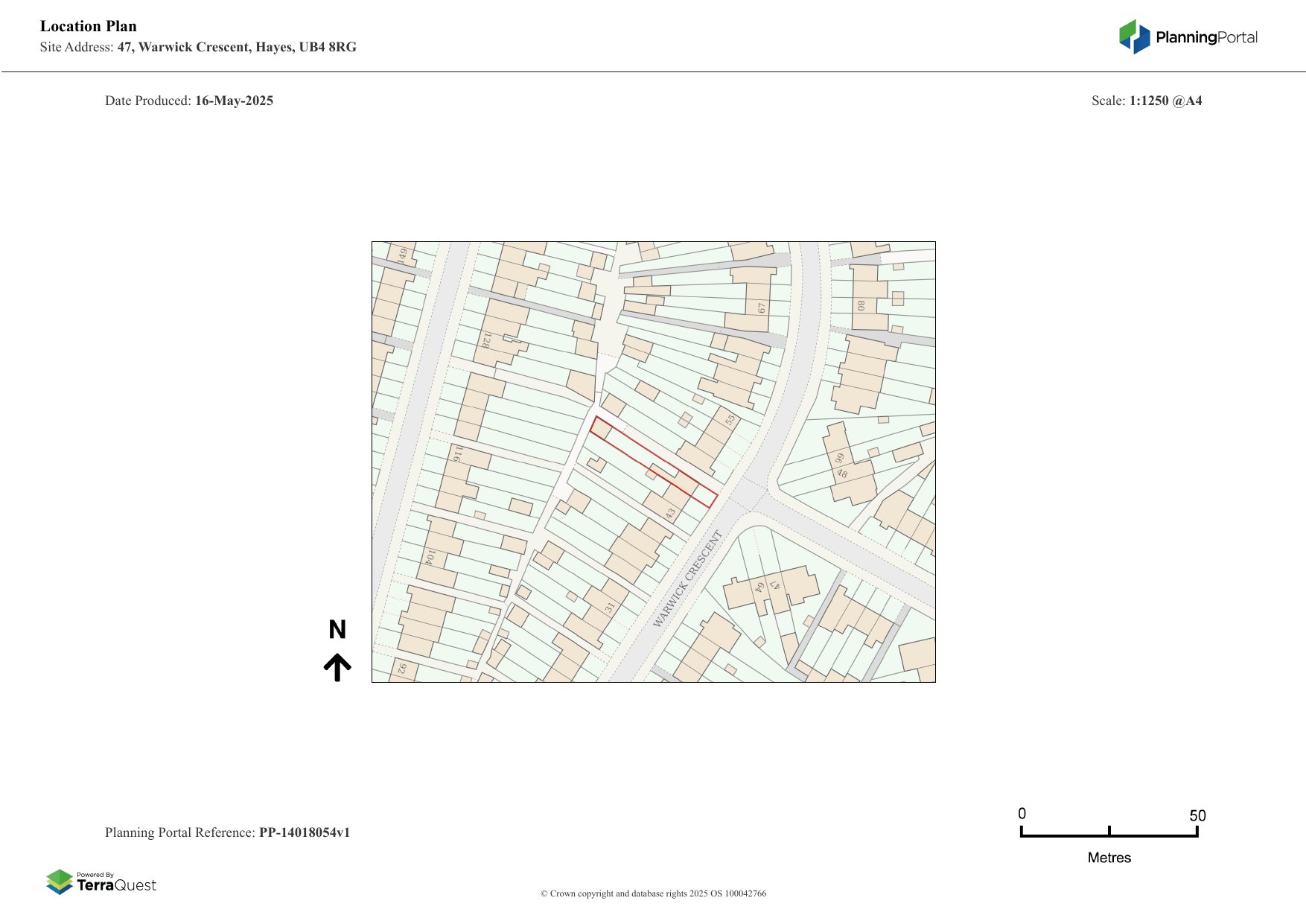Click the red-outlined site boundary on map
Viewport: 1306px width, 924px height.
tap(654, 462)
